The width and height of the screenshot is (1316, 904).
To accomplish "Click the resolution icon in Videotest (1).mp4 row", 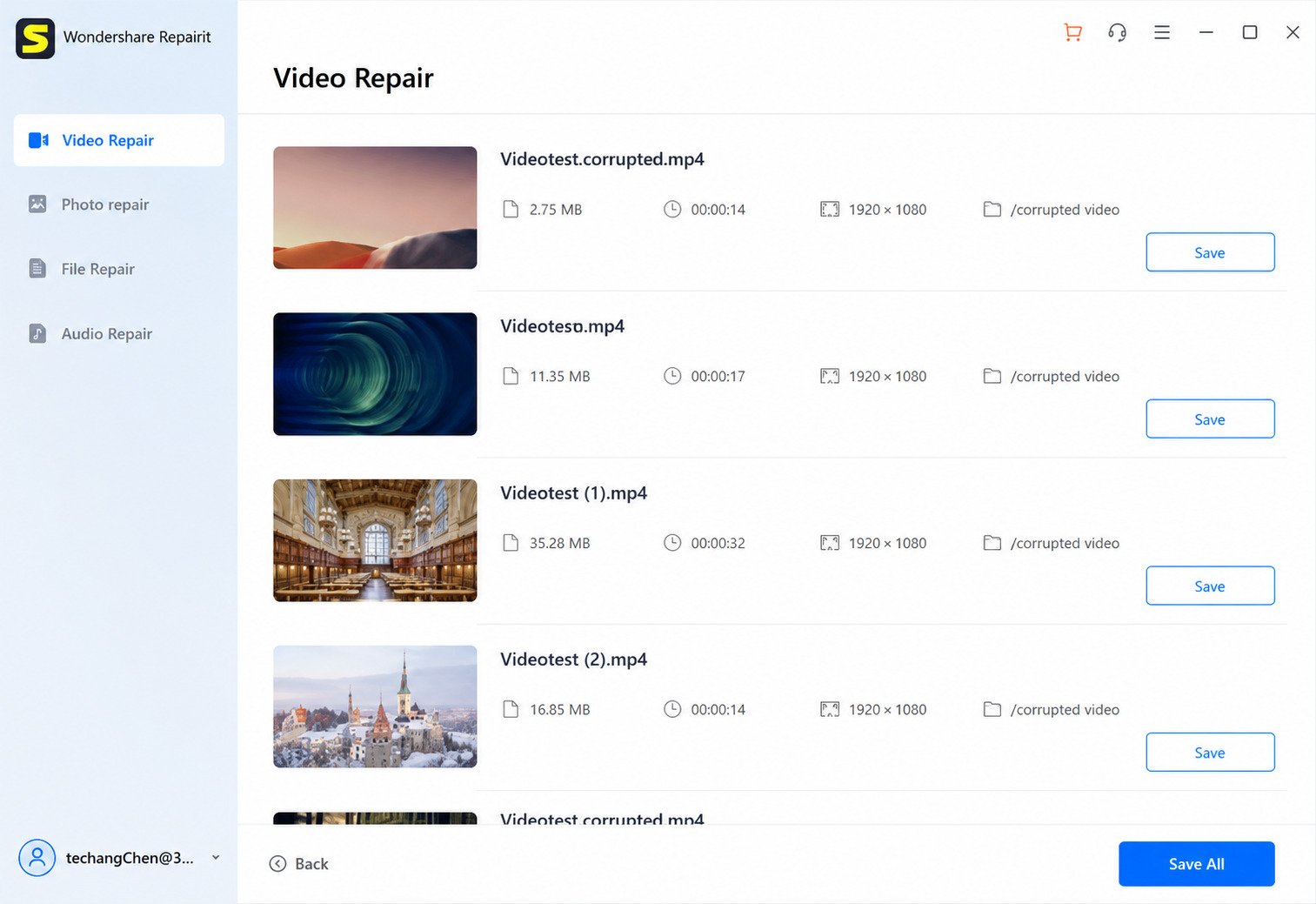I will pyautogui.click(x=830, y=543).
